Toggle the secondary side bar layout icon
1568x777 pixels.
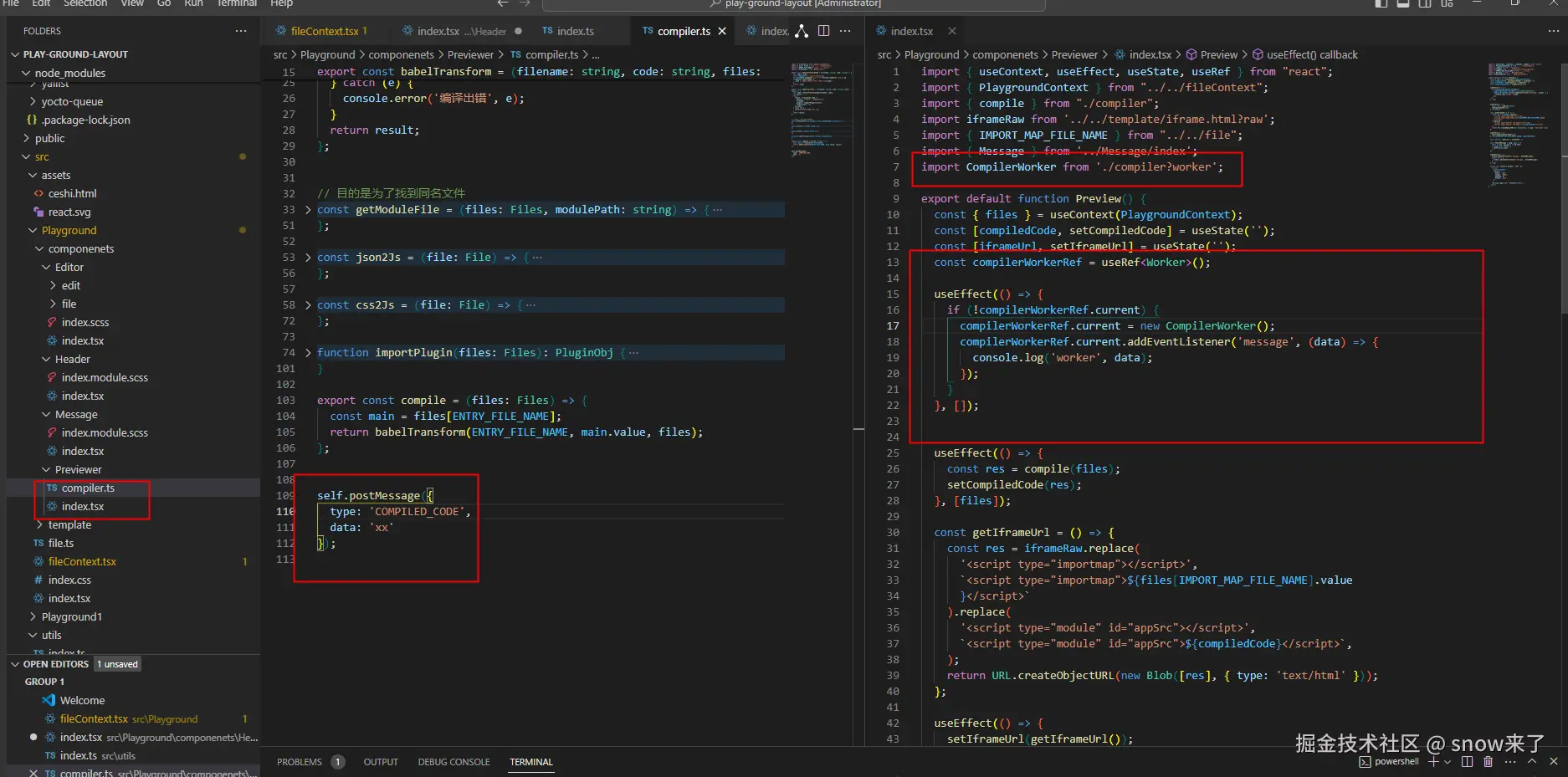click(1425, 3)
